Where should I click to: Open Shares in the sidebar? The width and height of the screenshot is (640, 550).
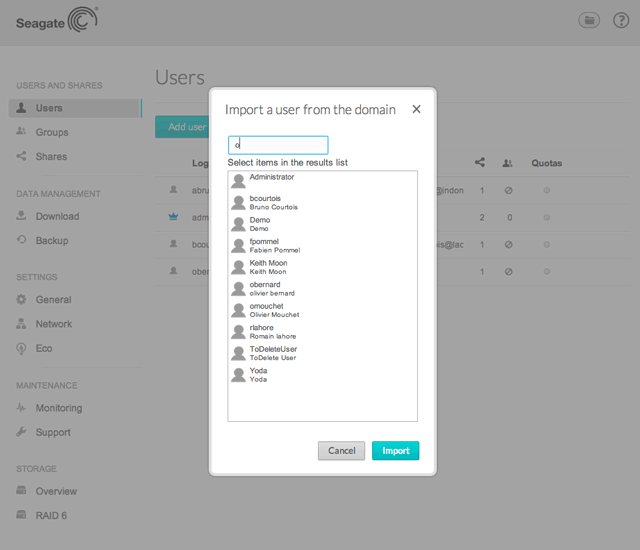point(51,156)
